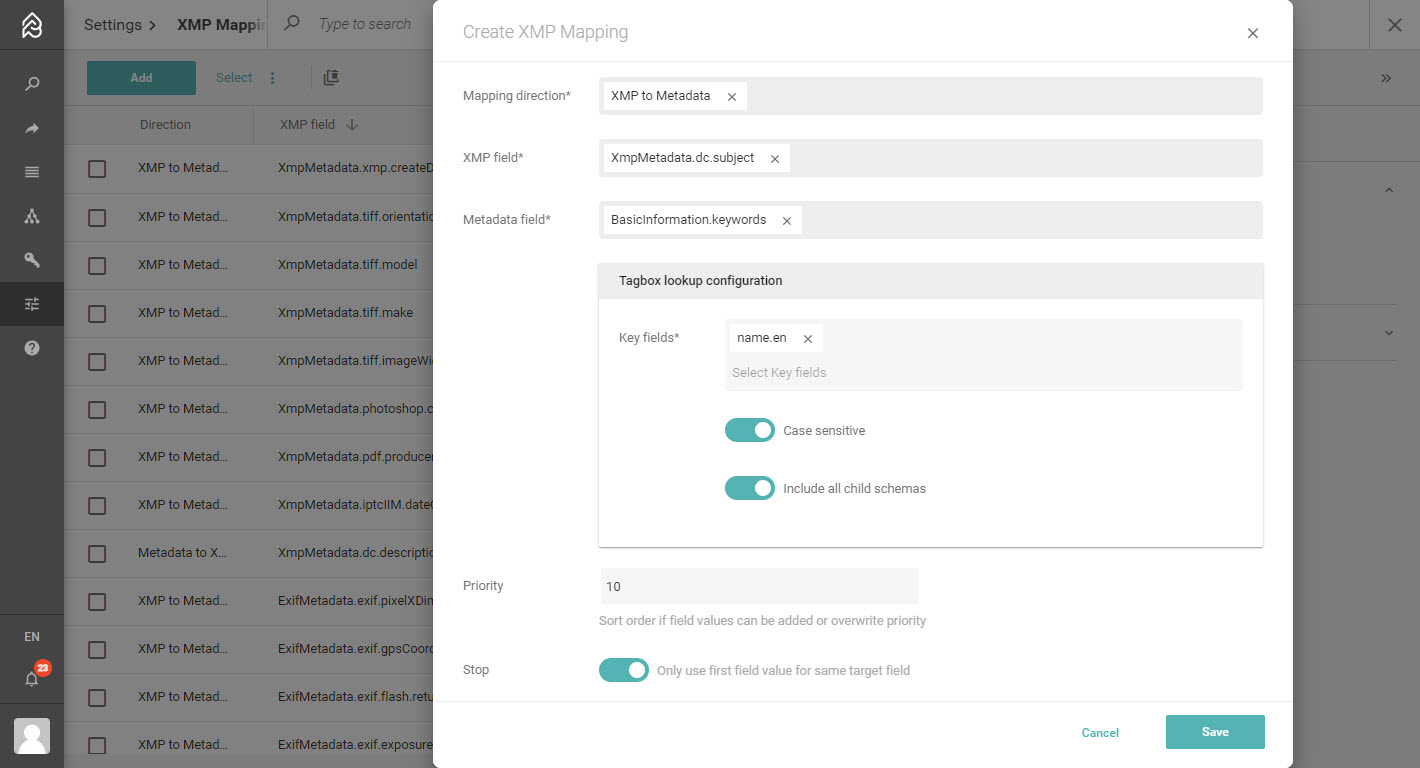The height and width of the screenshot is (768, 1420).
Task: Remove the XmpMetadata.dc.subject tag
Action: (x=775, y=159)
